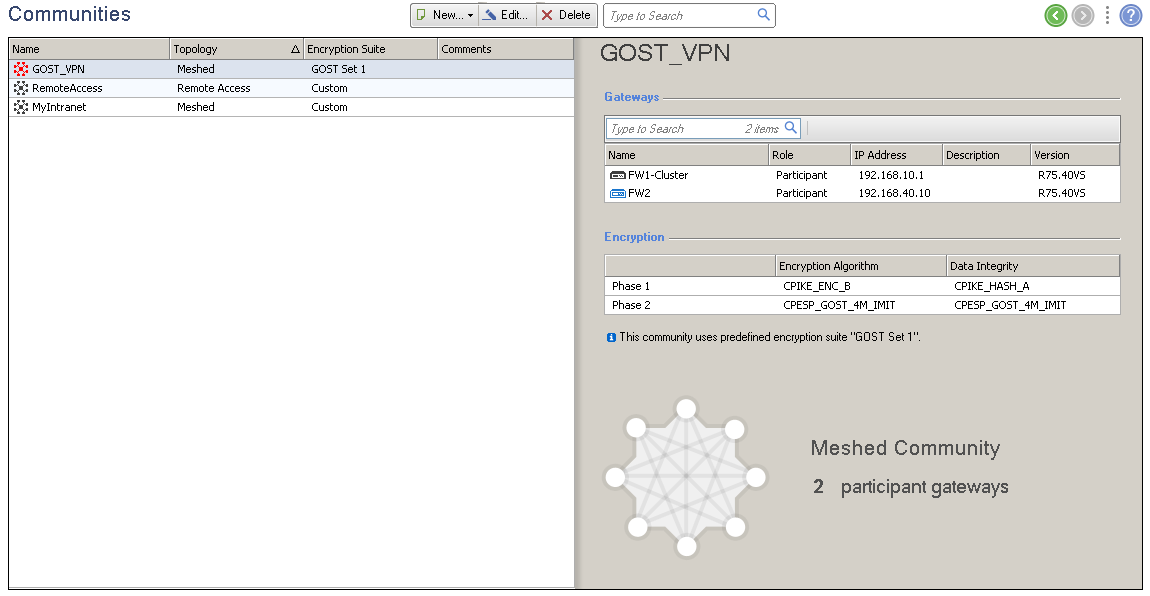Click the Role column header
The height and width of the screenshot is (596, 1150).
tap(809, 155)
